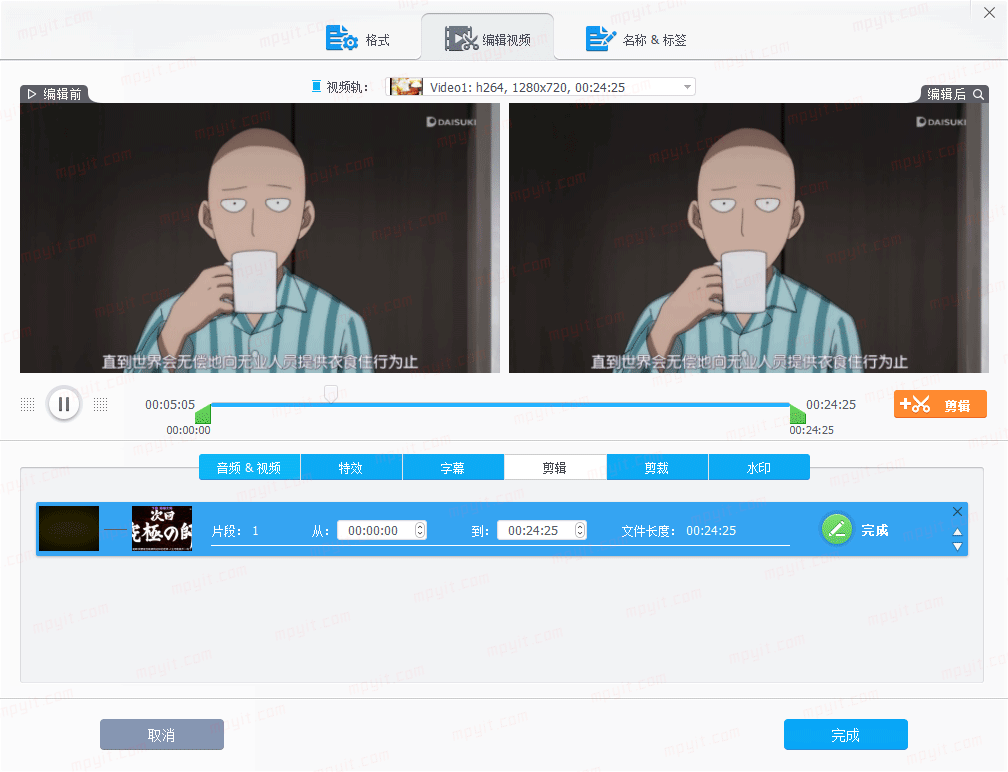Click the playhead slider on timeline
The image size is (1008, 772).
tap(330, 393)
